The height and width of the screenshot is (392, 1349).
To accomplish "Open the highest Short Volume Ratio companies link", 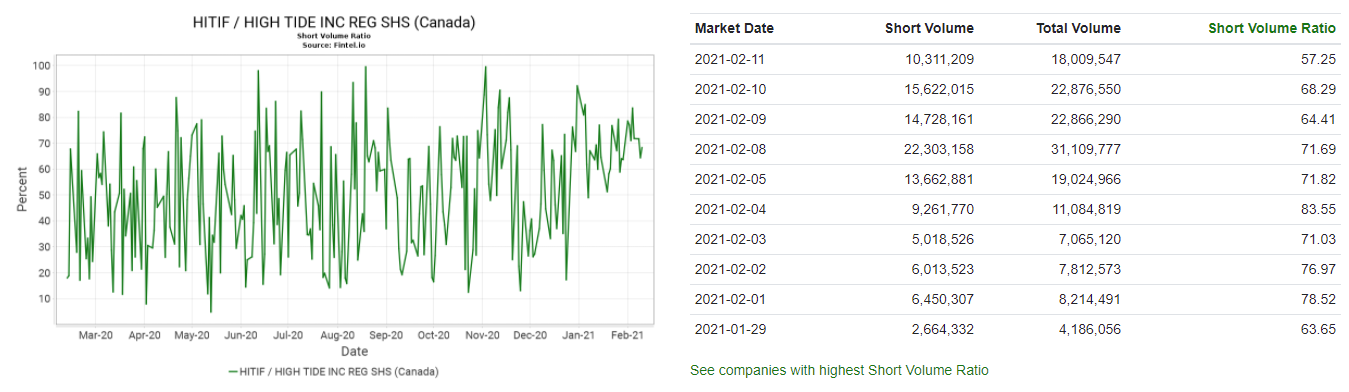I will 839,370.
